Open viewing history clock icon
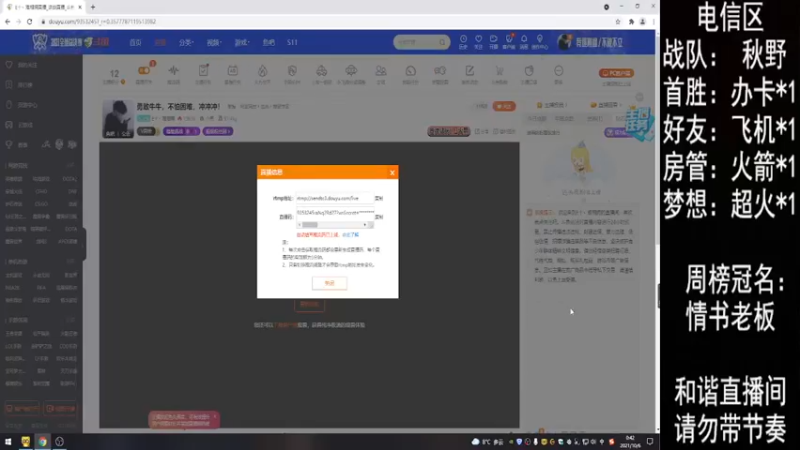Image resolution: width=800 pixels, height=450 pixels. pyautogui.click(x=463, y=41)
